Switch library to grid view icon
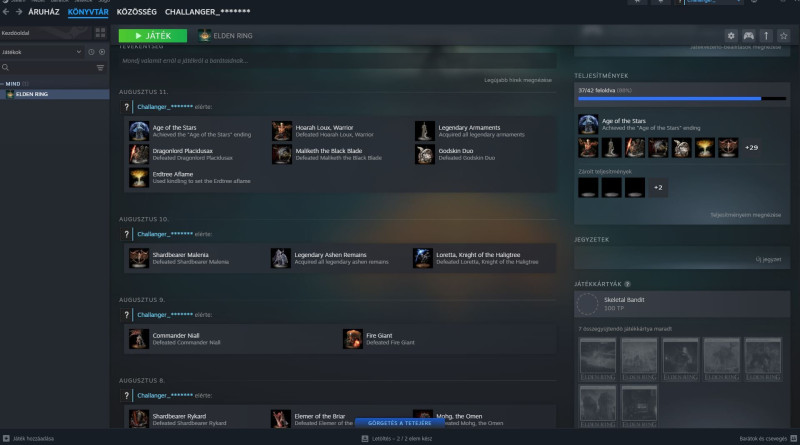 [101, 33]
